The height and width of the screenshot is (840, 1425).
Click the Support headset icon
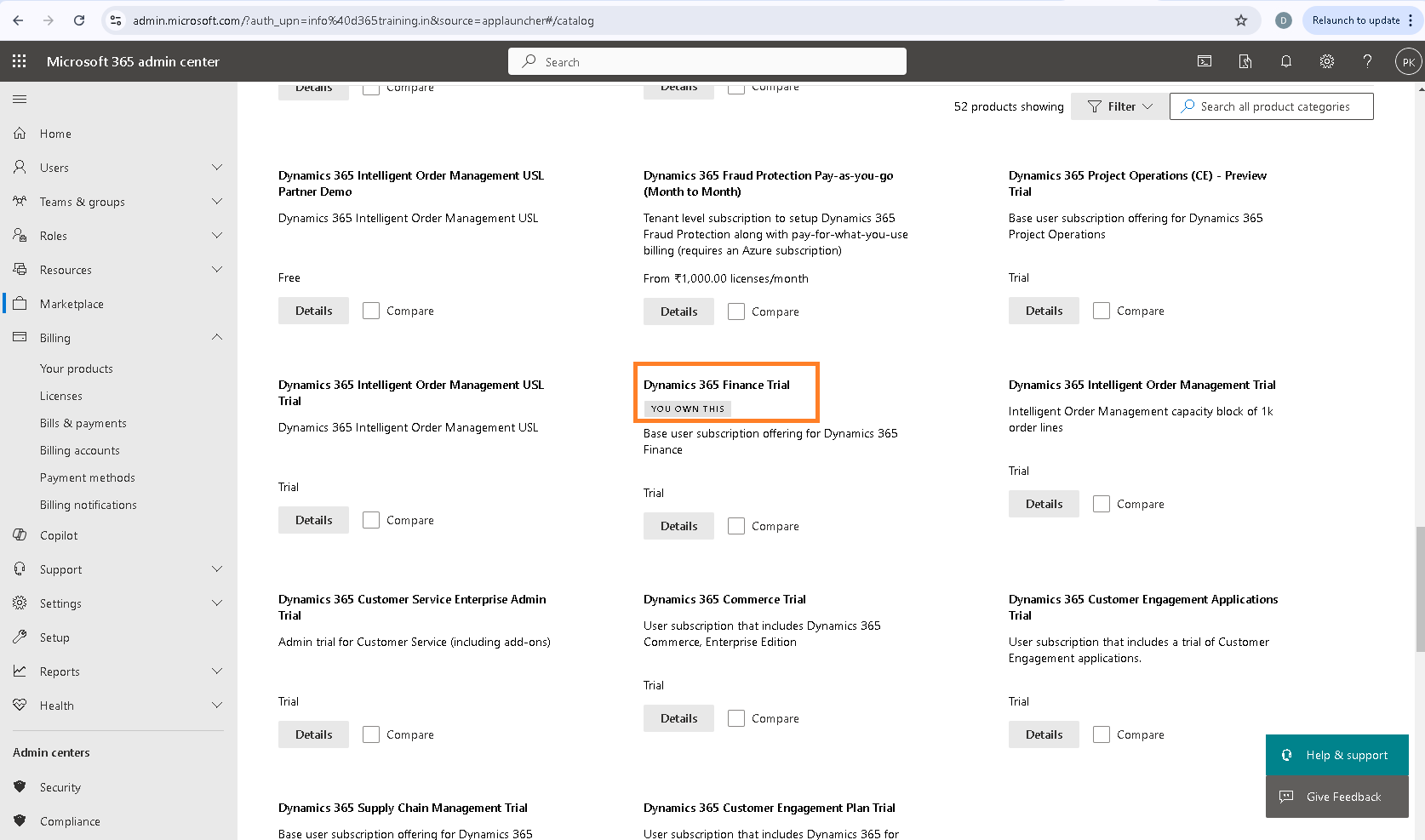tap(20, 569)
